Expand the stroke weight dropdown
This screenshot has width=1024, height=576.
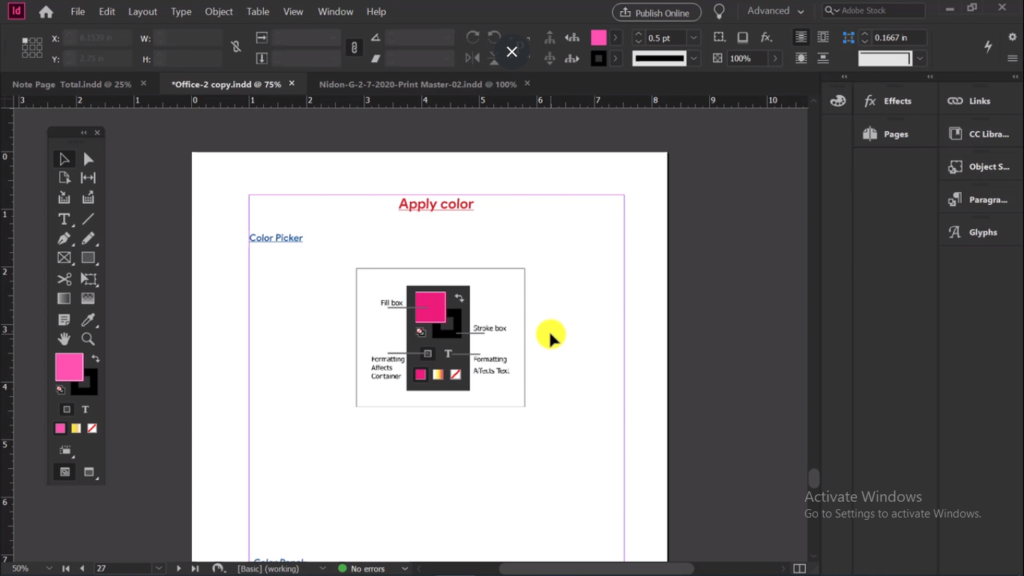[x=694, y=38]
